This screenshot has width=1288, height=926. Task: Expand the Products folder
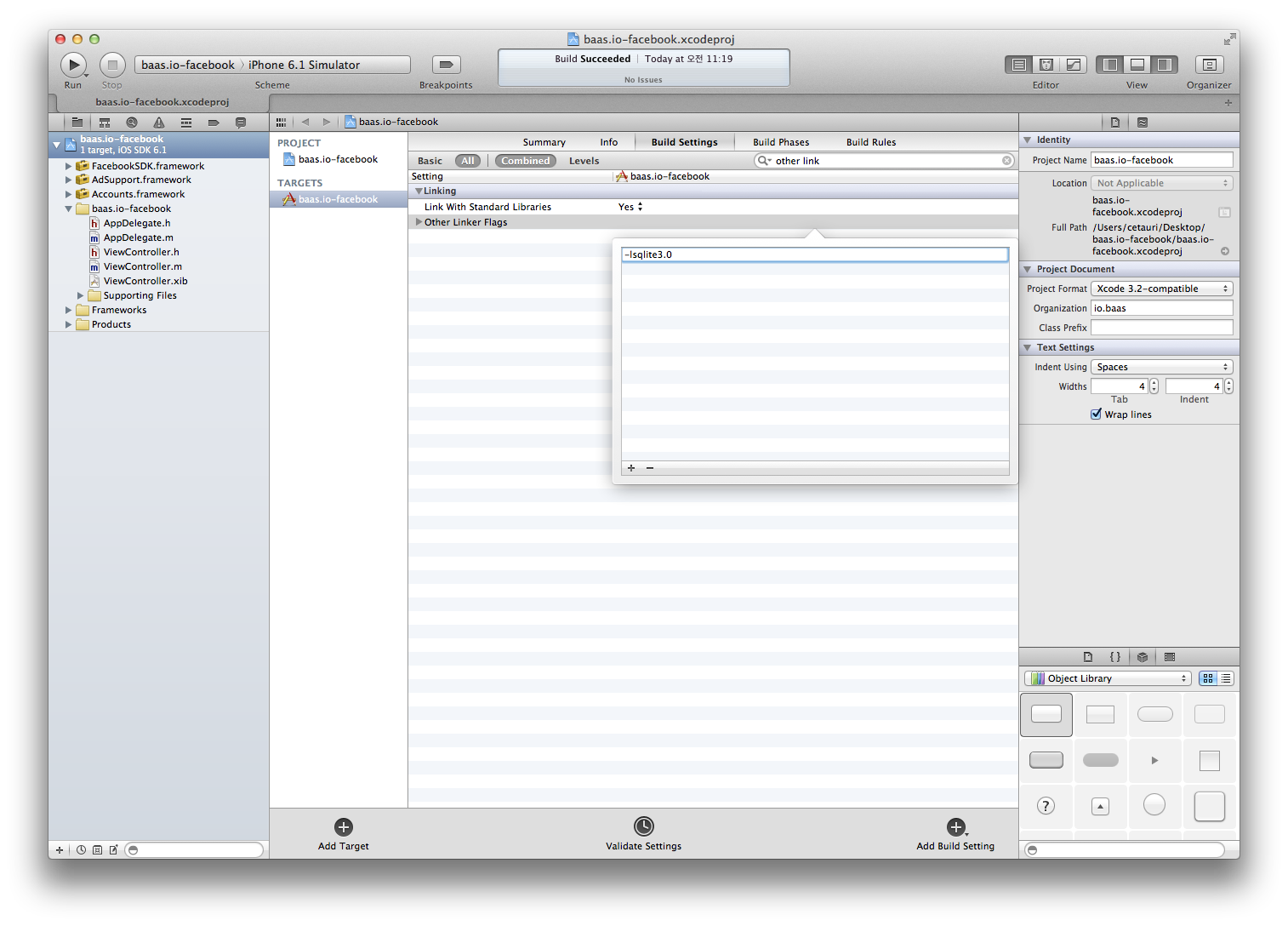69,324
